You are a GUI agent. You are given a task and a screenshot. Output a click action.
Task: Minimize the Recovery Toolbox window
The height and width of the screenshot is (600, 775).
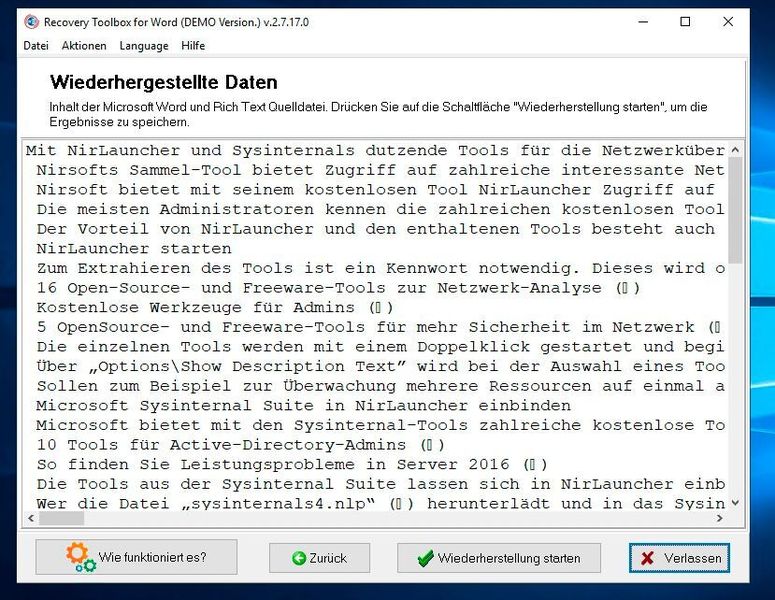(x=643, y=22)
